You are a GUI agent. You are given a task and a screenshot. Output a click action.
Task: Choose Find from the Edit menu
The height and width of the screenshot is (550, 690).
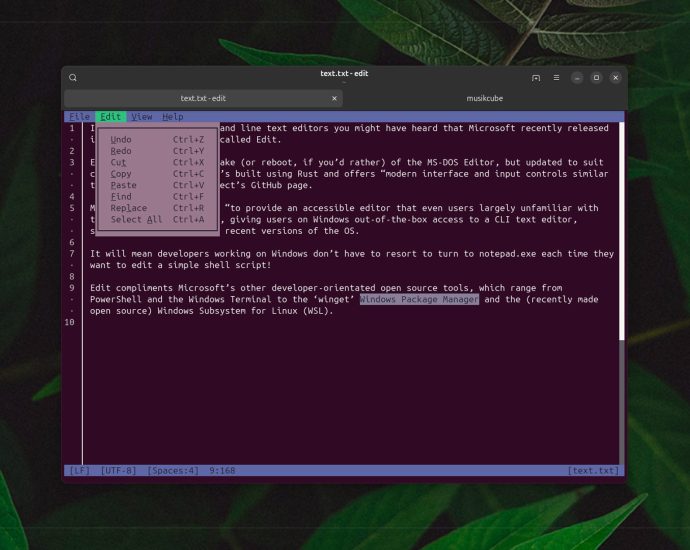(x=158, y=197)
